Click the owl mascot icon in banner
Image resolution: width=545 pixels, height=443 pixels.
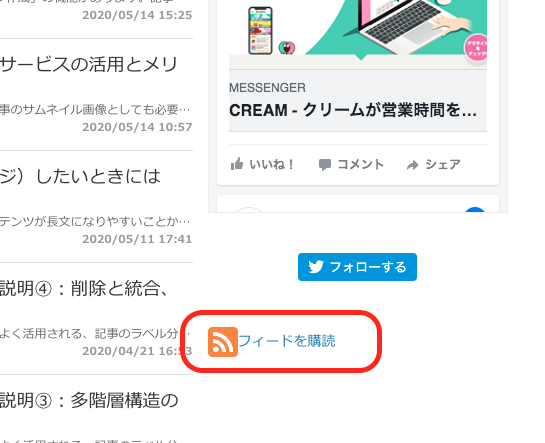click(x=287, y=48)
